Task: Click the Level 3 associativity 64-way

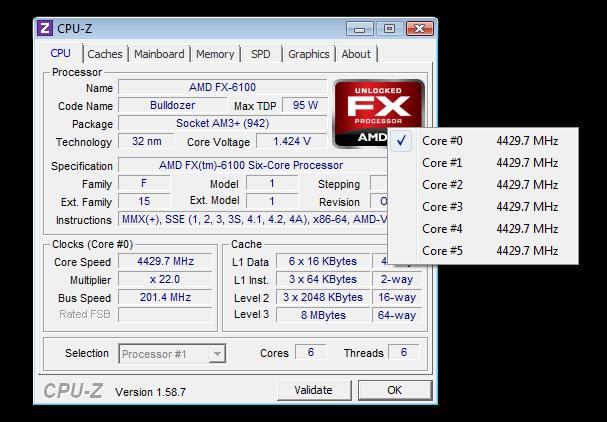Action: 397,315
